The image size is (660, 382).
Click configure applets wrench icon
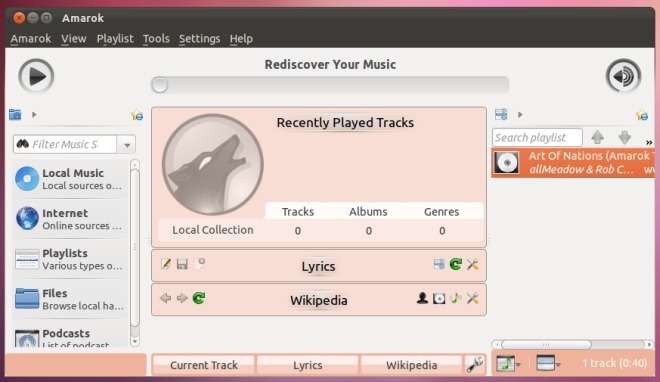click(x=475, y=364)
